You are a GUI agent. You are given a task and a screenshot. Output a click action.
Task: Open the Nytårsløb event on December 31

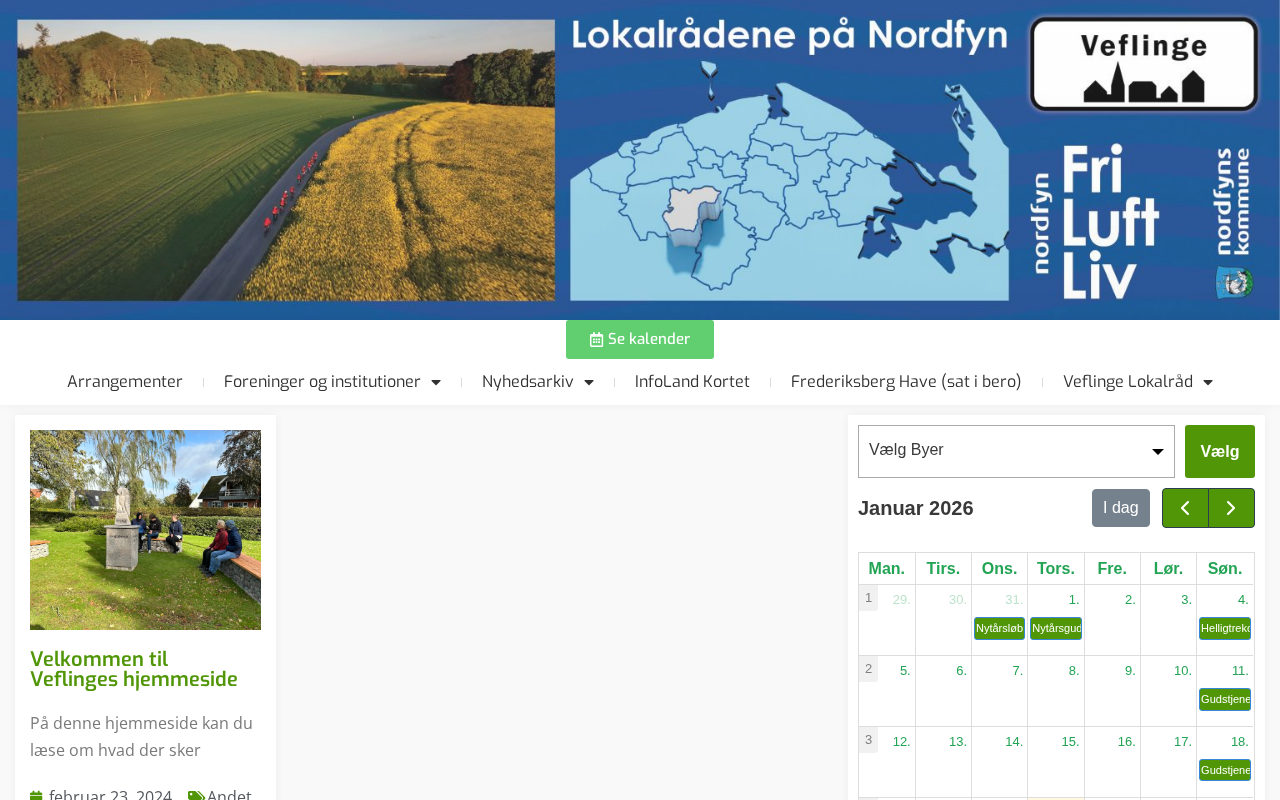(999, 628)
